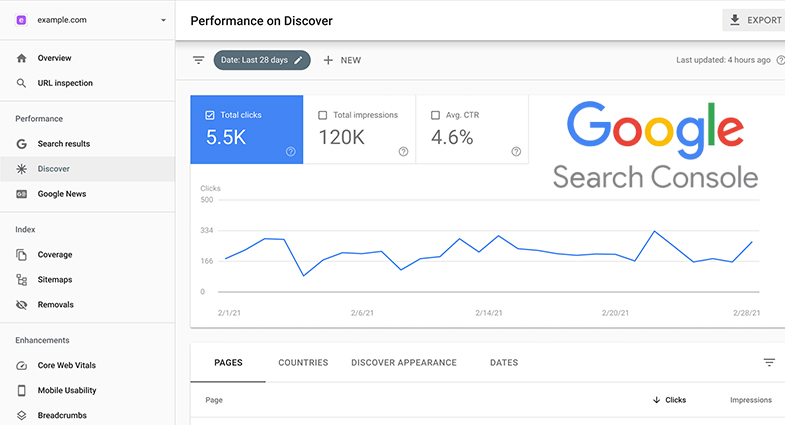
Task: Click the table filter icon right of Dates tab
Action: point(769,363)
